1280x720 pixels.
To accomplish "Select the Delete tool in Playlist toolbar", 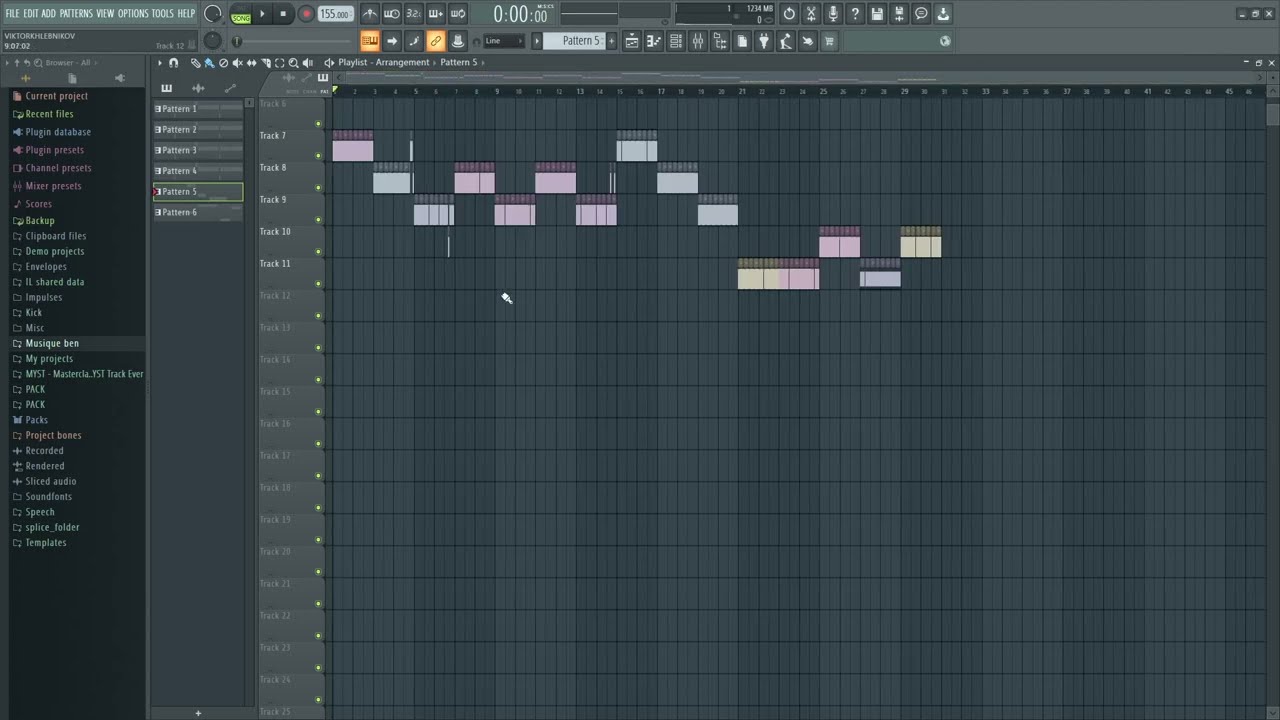I will coord(223,63).
